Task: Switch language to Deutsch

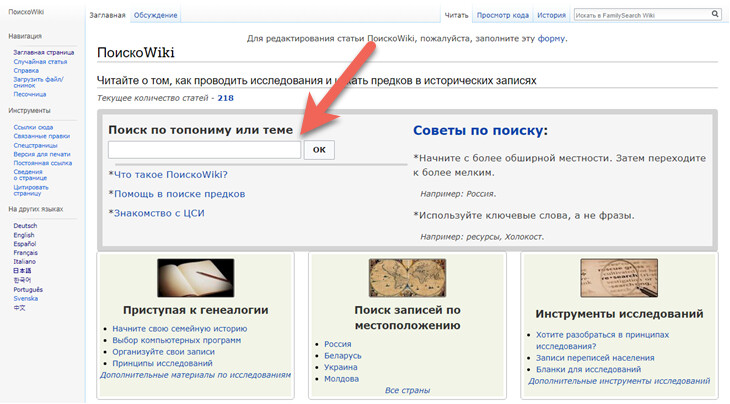Action: coord(25,226)
